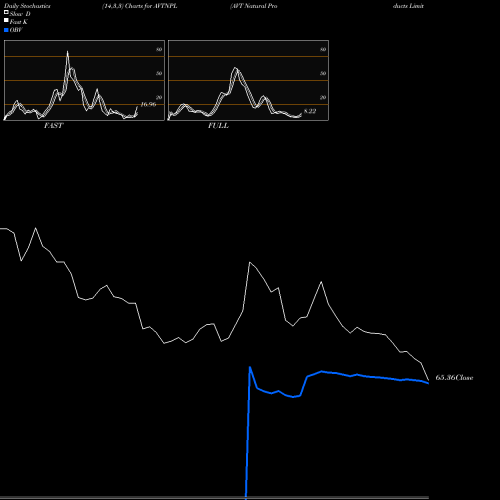Select the FAST stochastic chart label

pyautogui.click(x=54, y=126)
